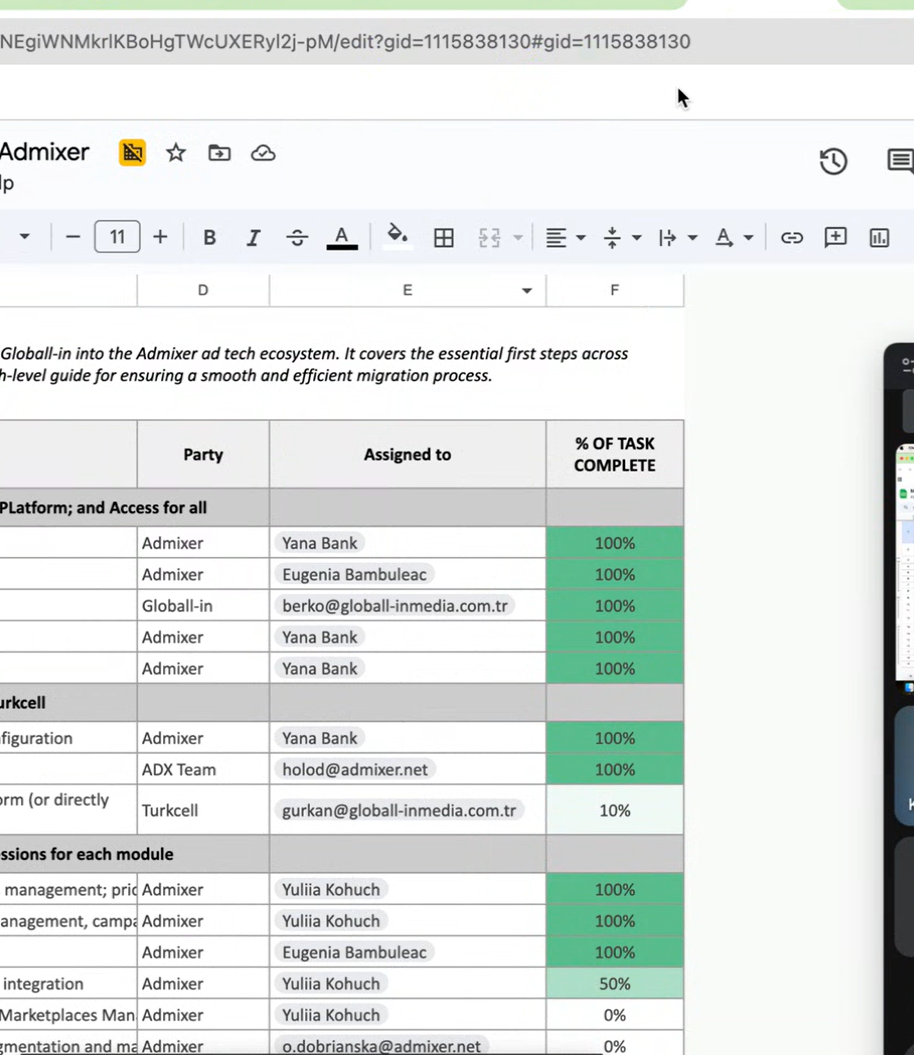Toggle italic text formatting

coord(253,237)
